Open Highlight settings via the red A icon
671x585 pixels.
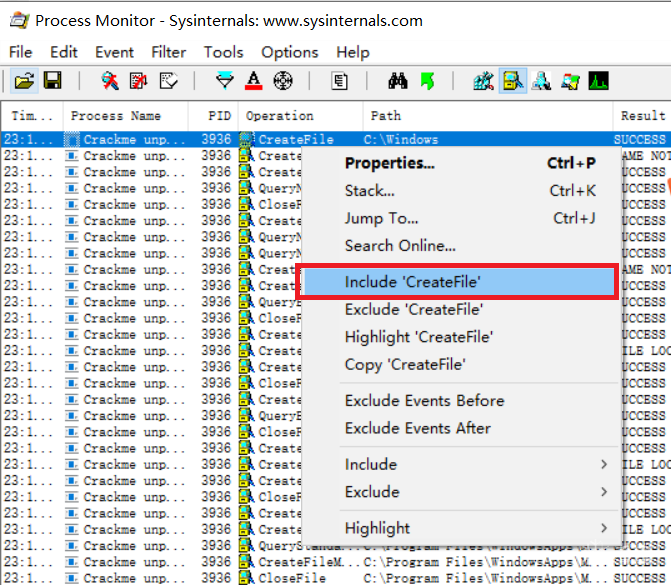253,80
